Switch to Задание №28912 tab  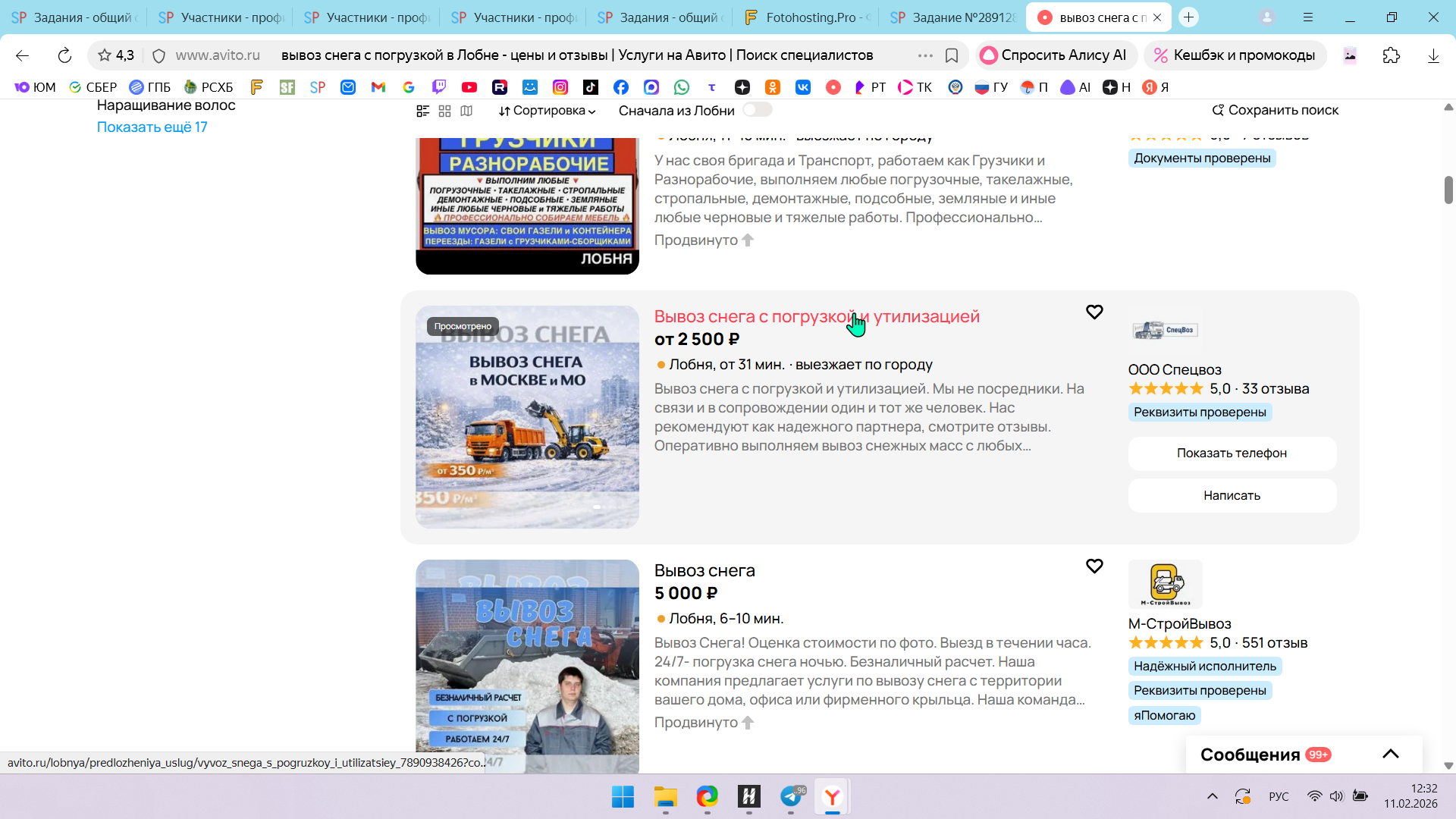pos(953,17)
